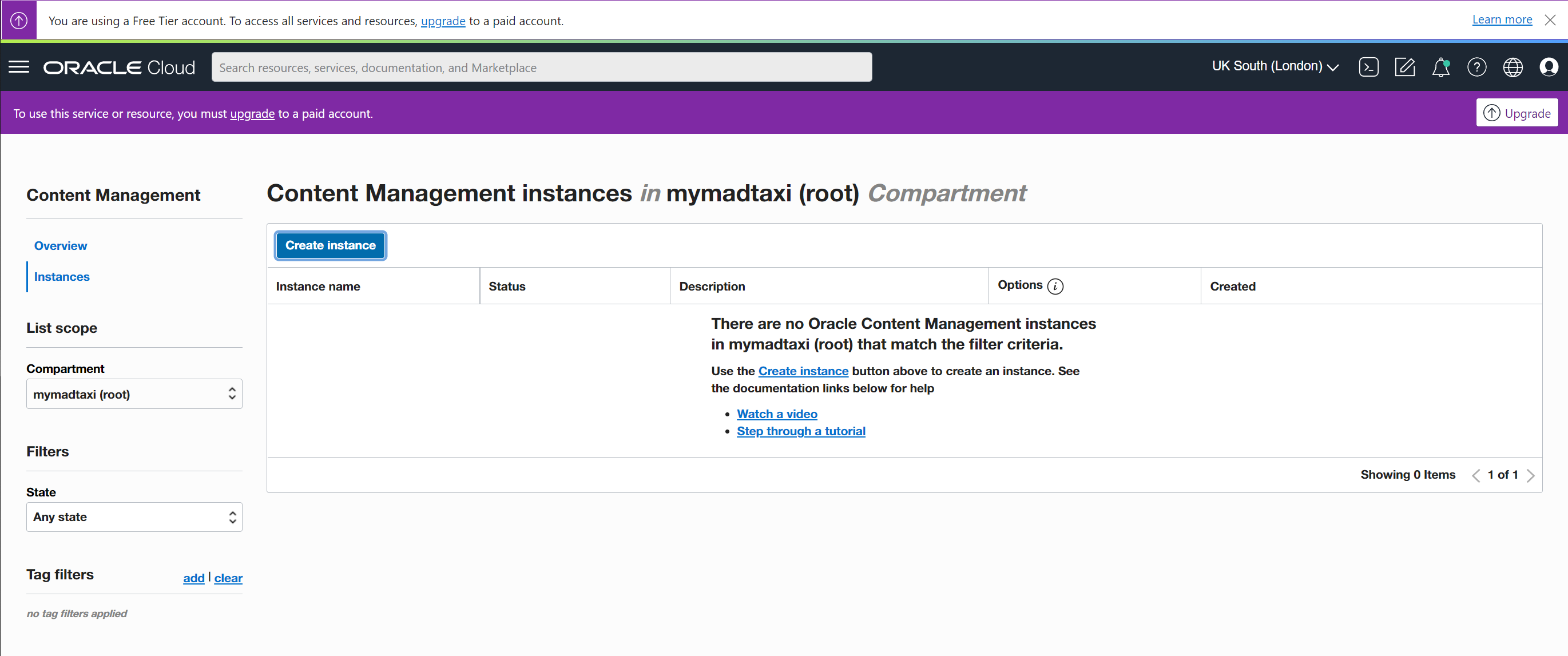Open the State filter dropdown
The width and height of the screenshot is (1568, 656).
pos(134,516)
